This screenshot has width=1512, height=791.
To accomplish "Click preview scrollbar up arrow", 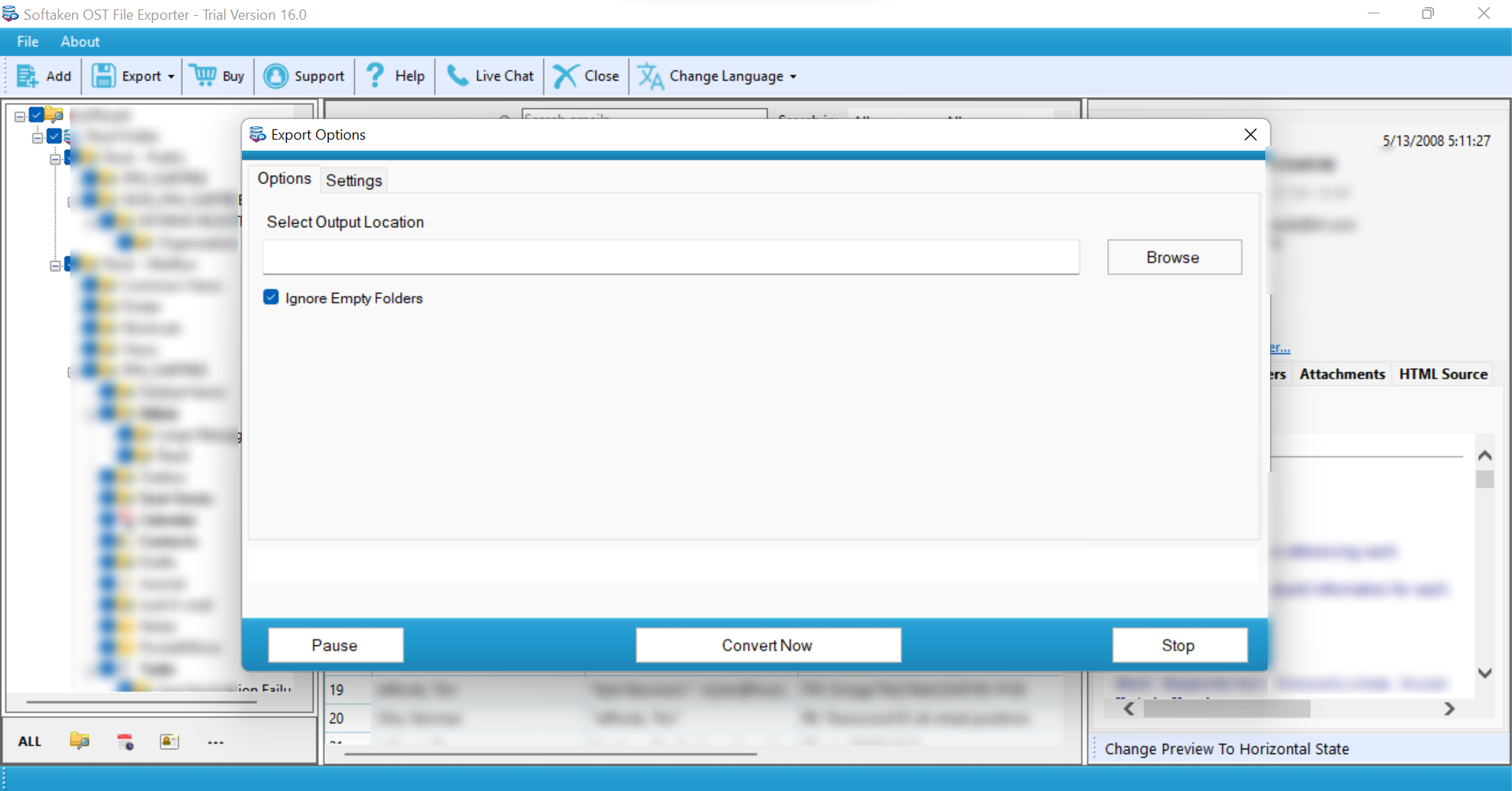I will point(1485,456).
